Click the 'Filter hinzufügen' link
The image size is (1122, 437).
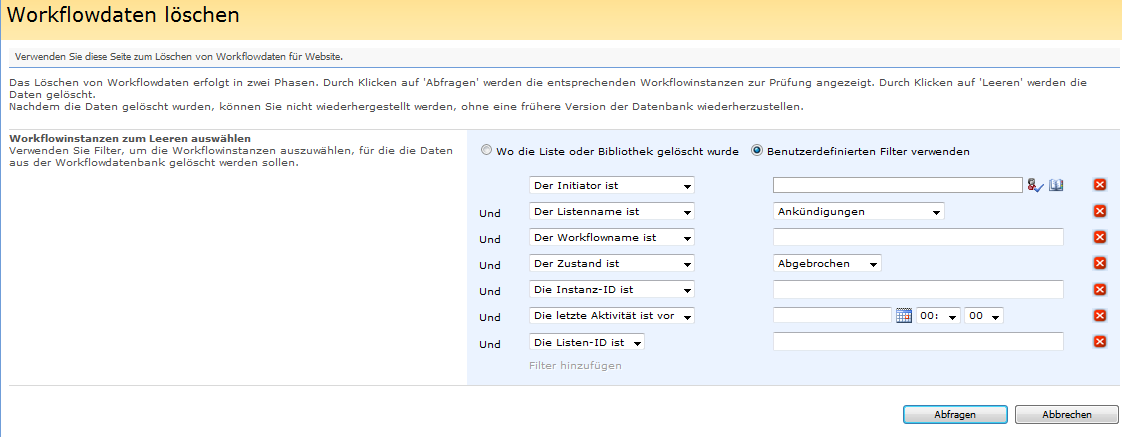click(575, 366)
